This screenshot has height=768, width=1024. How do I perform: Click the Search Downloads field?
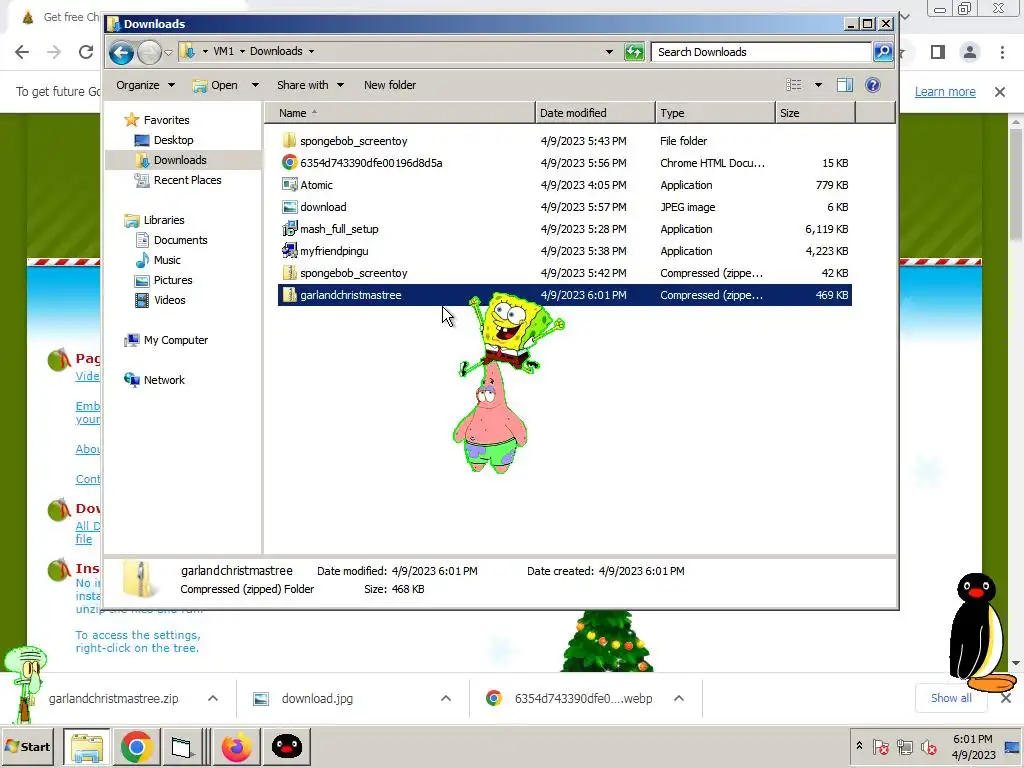click(x=761, y=52)
